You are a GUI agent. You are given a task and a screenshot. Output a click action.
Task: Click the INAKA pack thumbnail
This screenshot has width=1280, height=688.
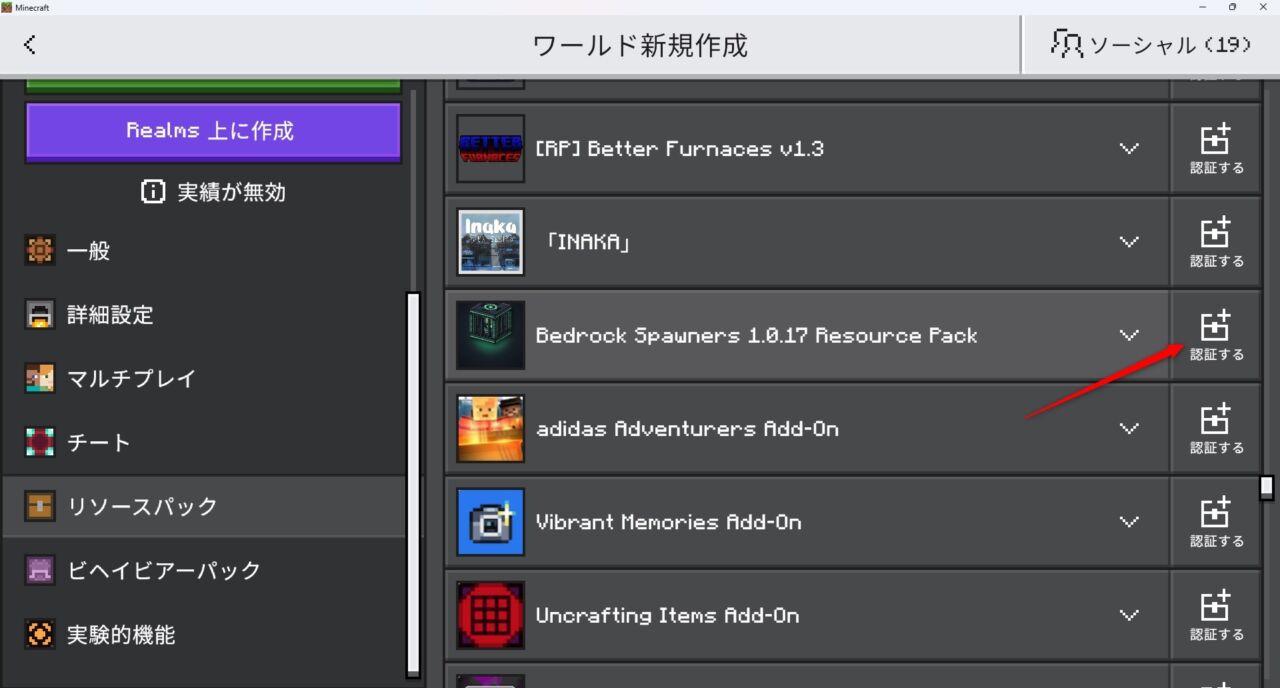coord(490,242)
